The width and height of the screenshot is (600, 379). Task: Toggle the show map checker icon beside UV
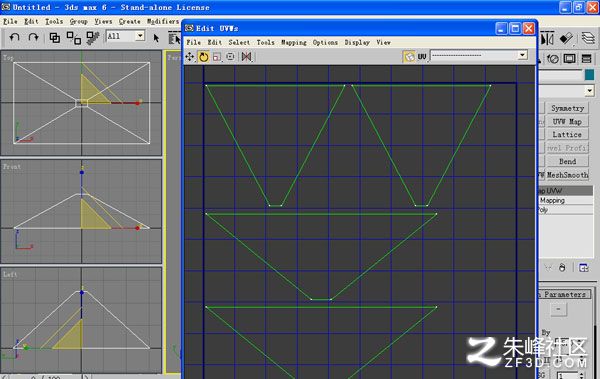click(x=409, y=57)
